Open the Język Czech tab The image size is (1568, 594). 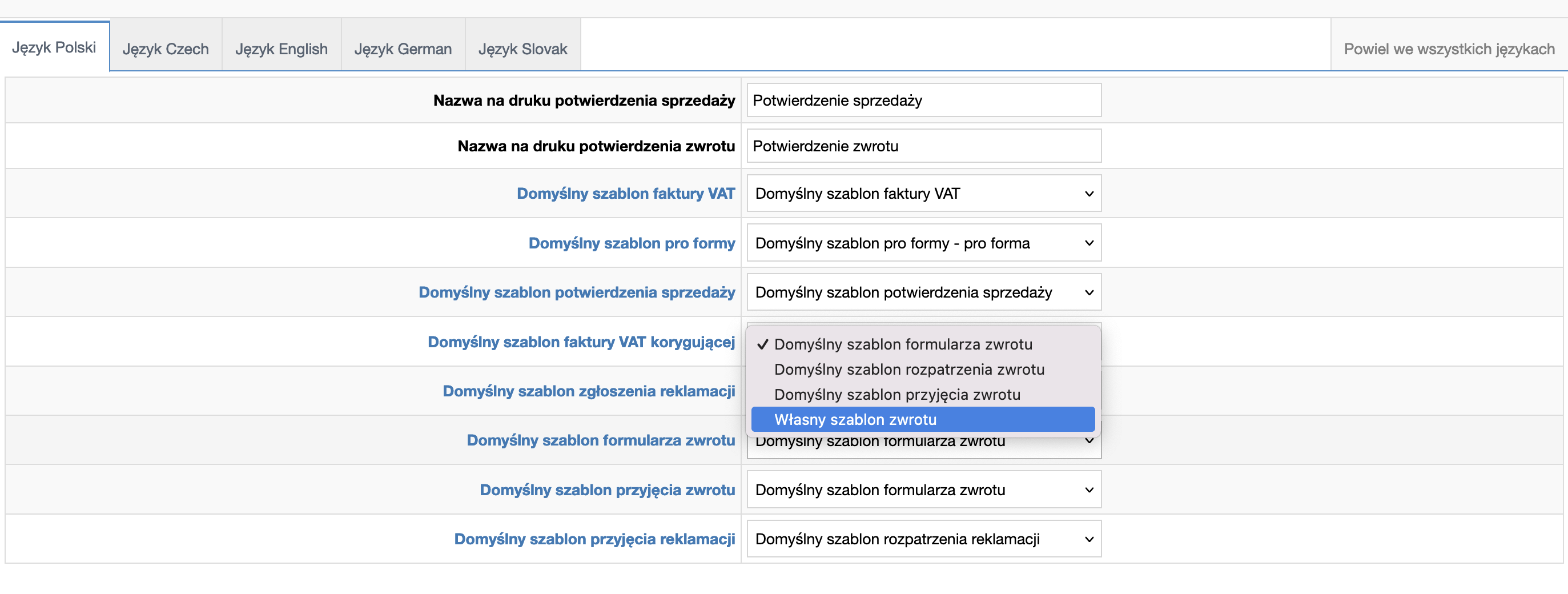(166, 49)
